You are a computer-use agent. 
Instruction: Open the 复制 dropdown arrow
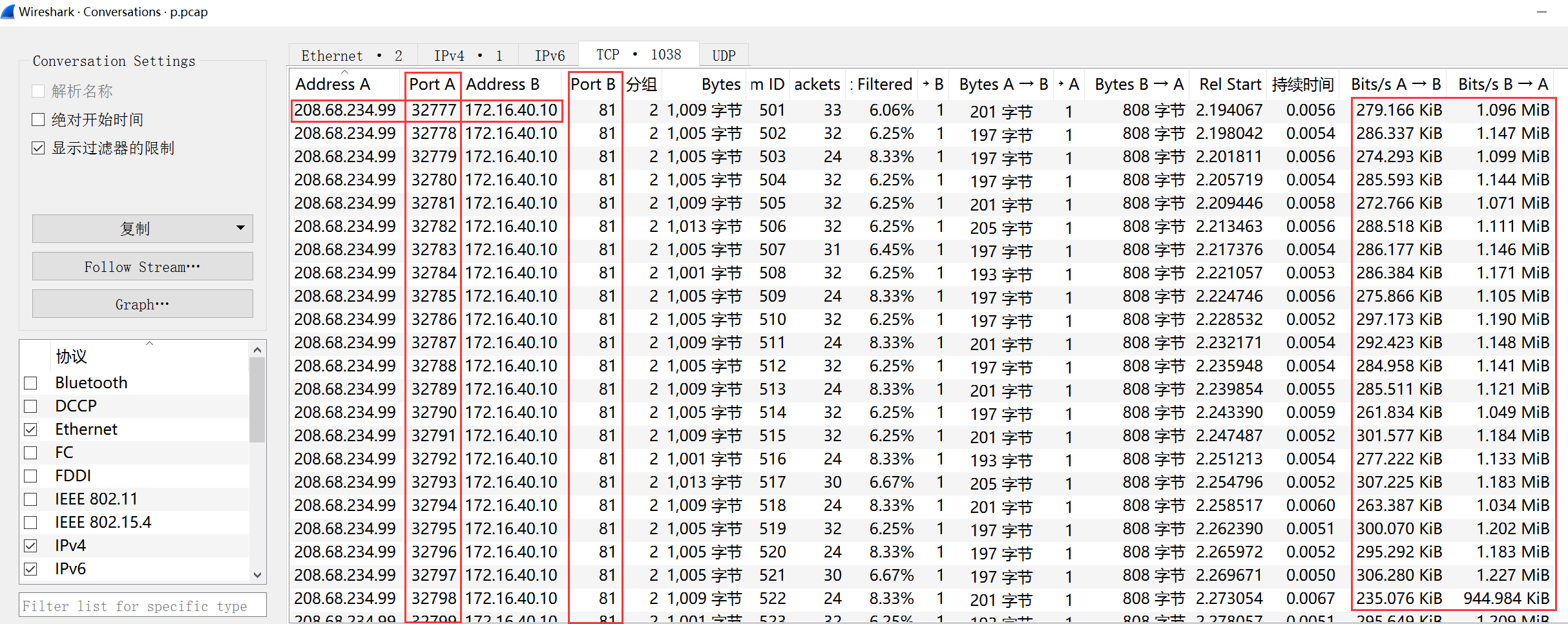240,228
